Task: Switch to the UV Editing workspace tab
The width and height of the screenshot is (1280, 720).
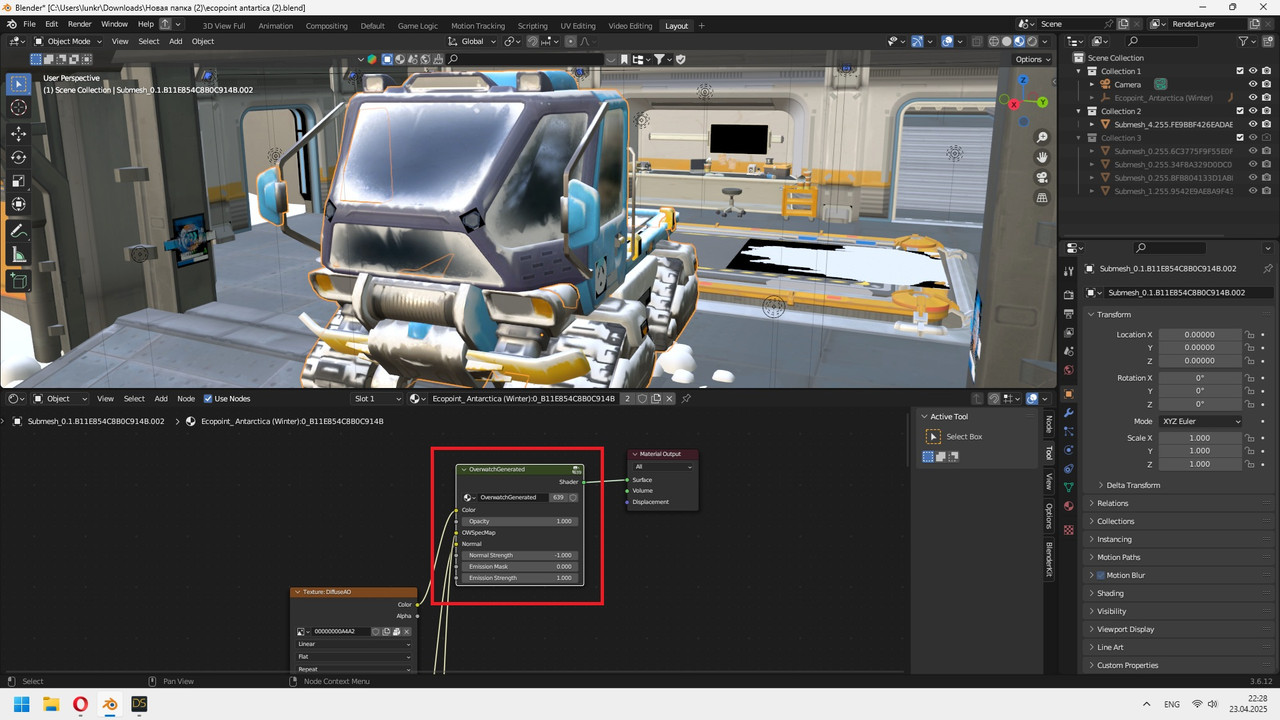Action: pyautogui.click(x=577, y=25)
